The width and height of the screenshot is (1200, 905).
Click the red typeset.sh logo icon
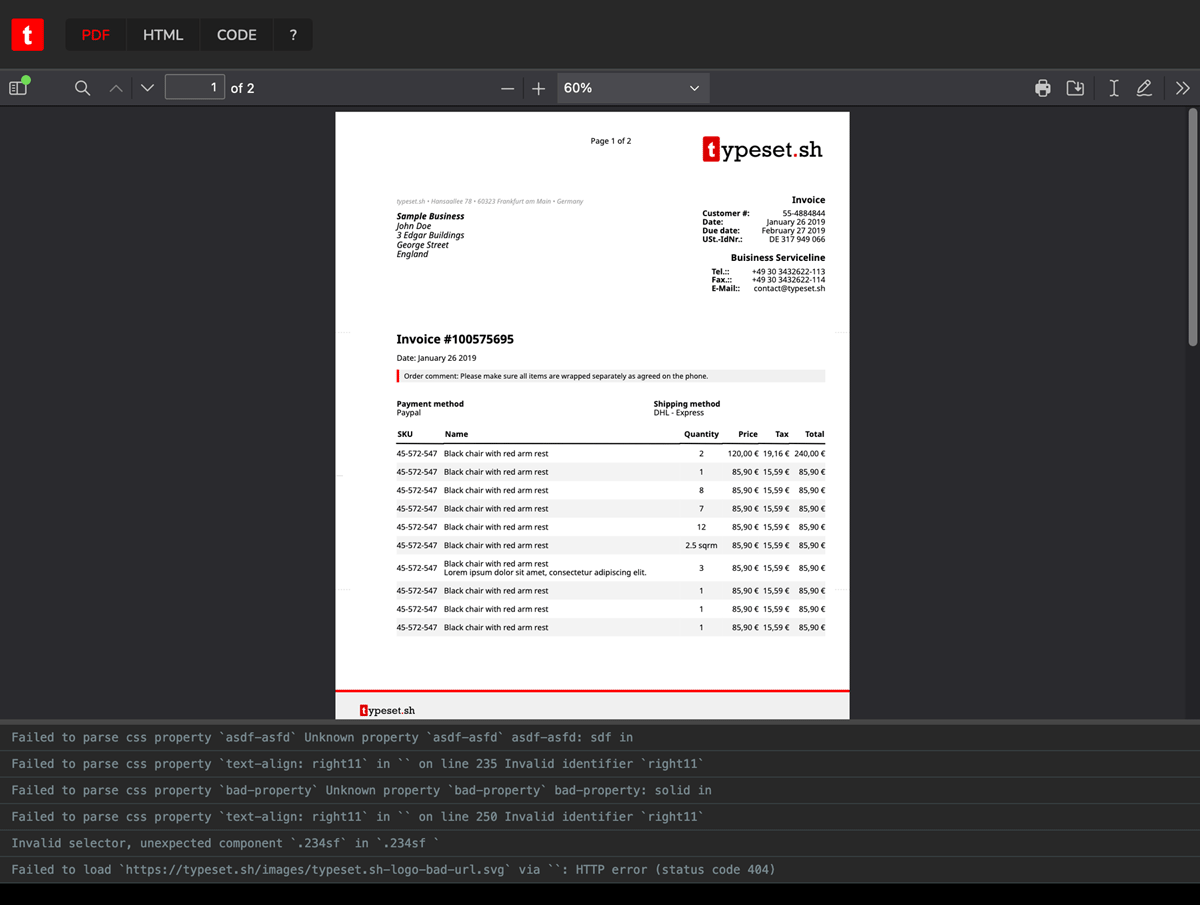click(x=27, y=35)
